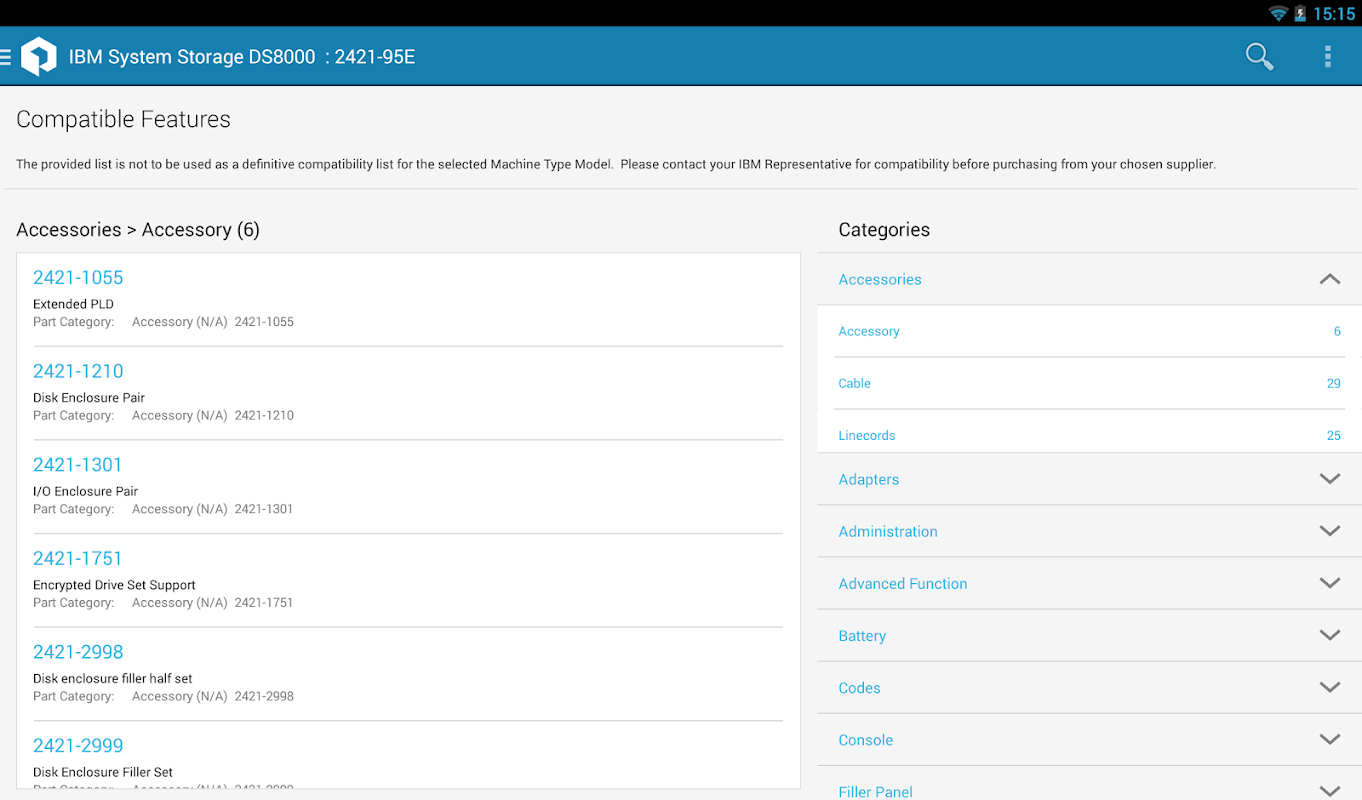Tap Disk enclosure filler half set text
The height and width of the screenshot is (800, 1362).
[x=113, y=678]
